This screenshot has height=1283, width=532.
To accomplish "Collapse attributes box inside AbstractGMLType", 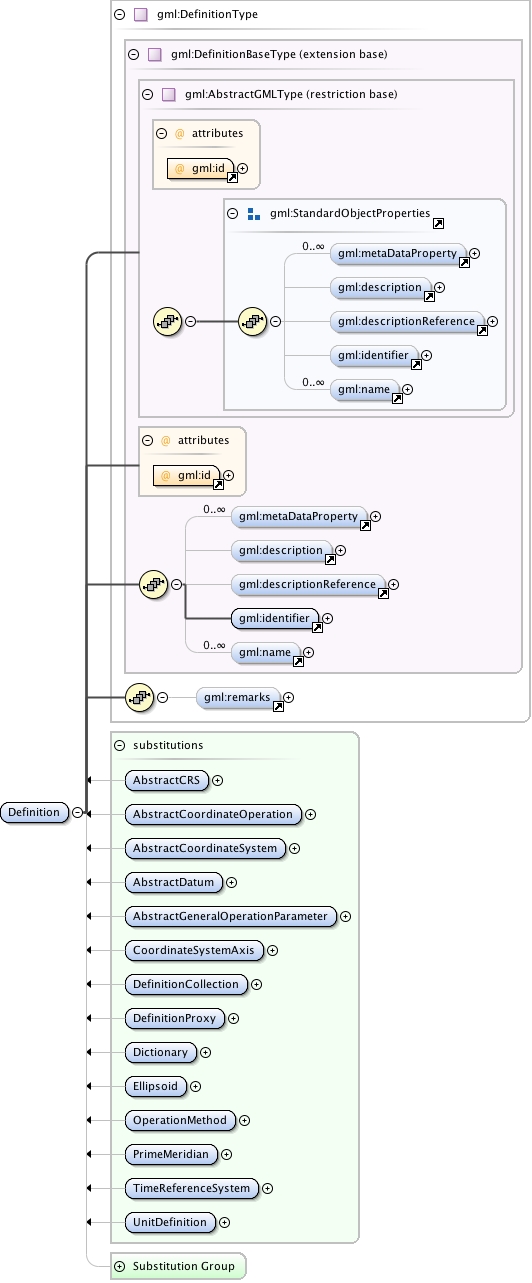I will 162,133.
